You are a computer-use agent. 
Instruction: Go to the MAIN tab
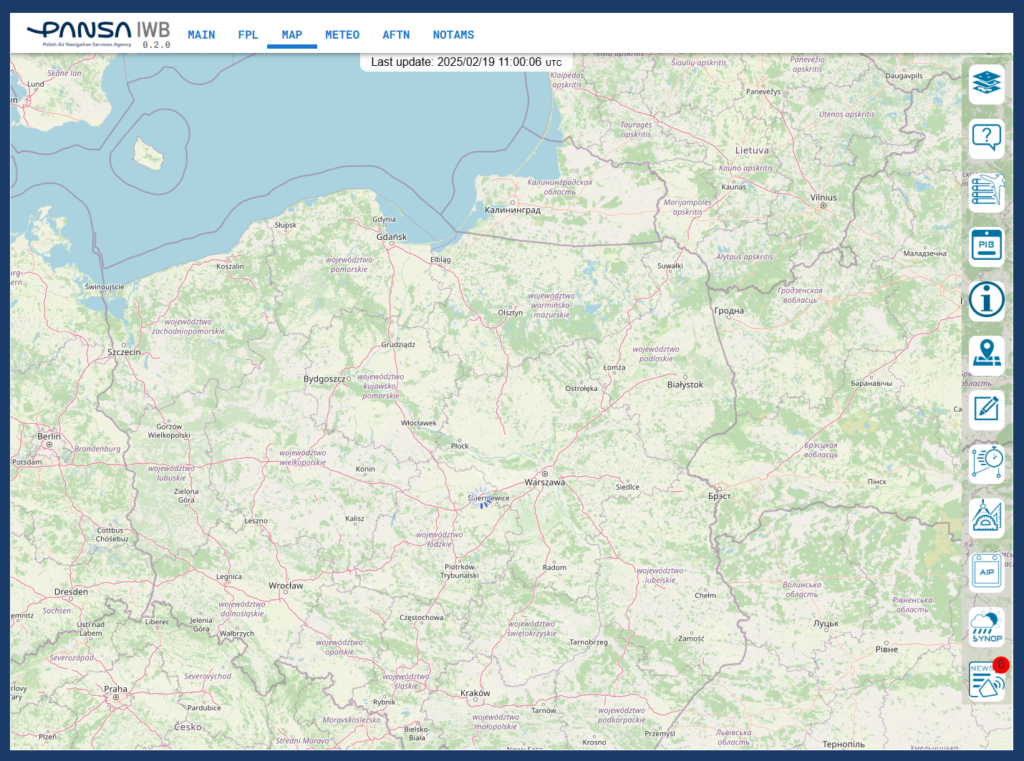click(201, 35)
